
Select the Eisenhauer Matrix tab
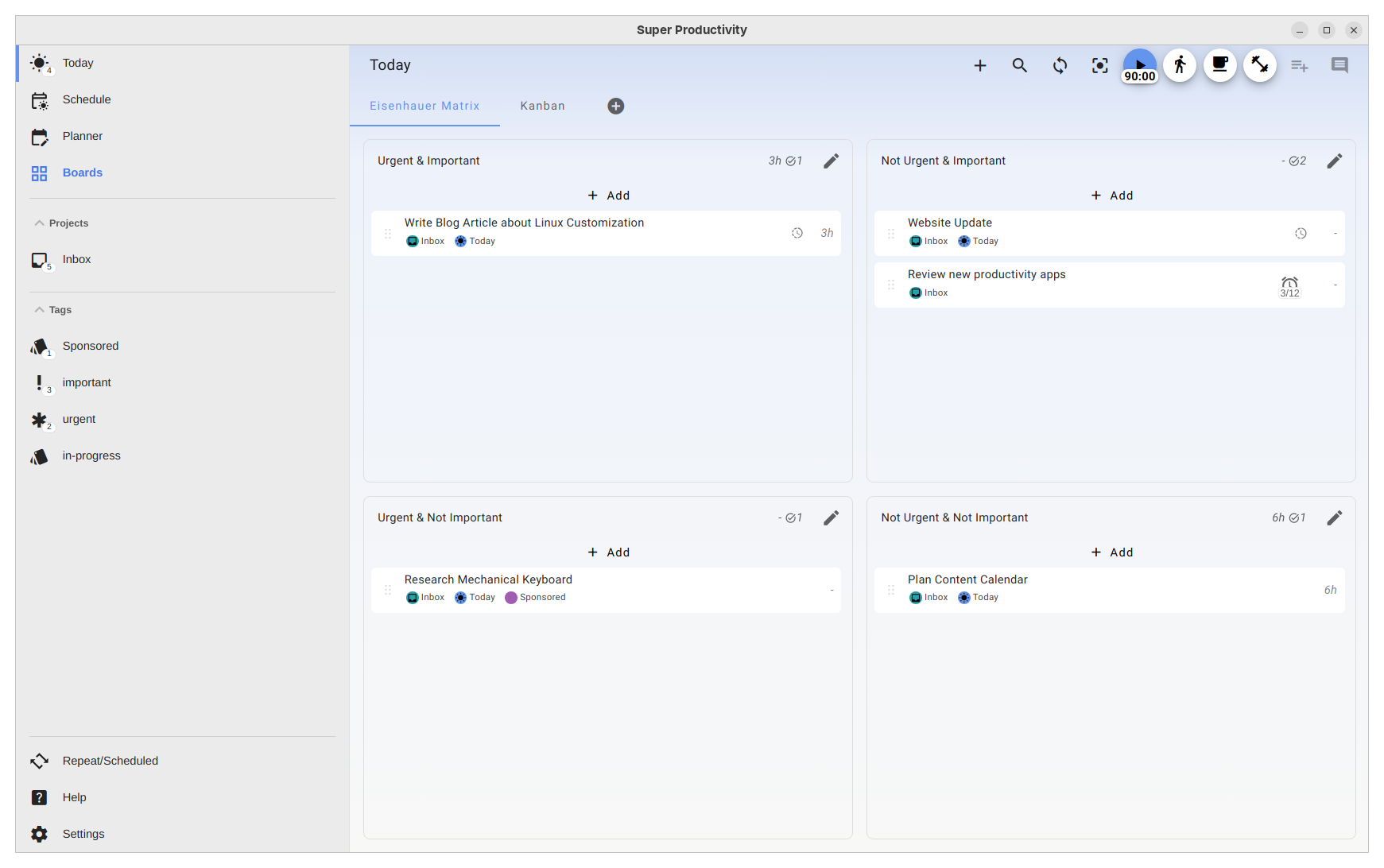pyautogui.click(x=425, y=106)
